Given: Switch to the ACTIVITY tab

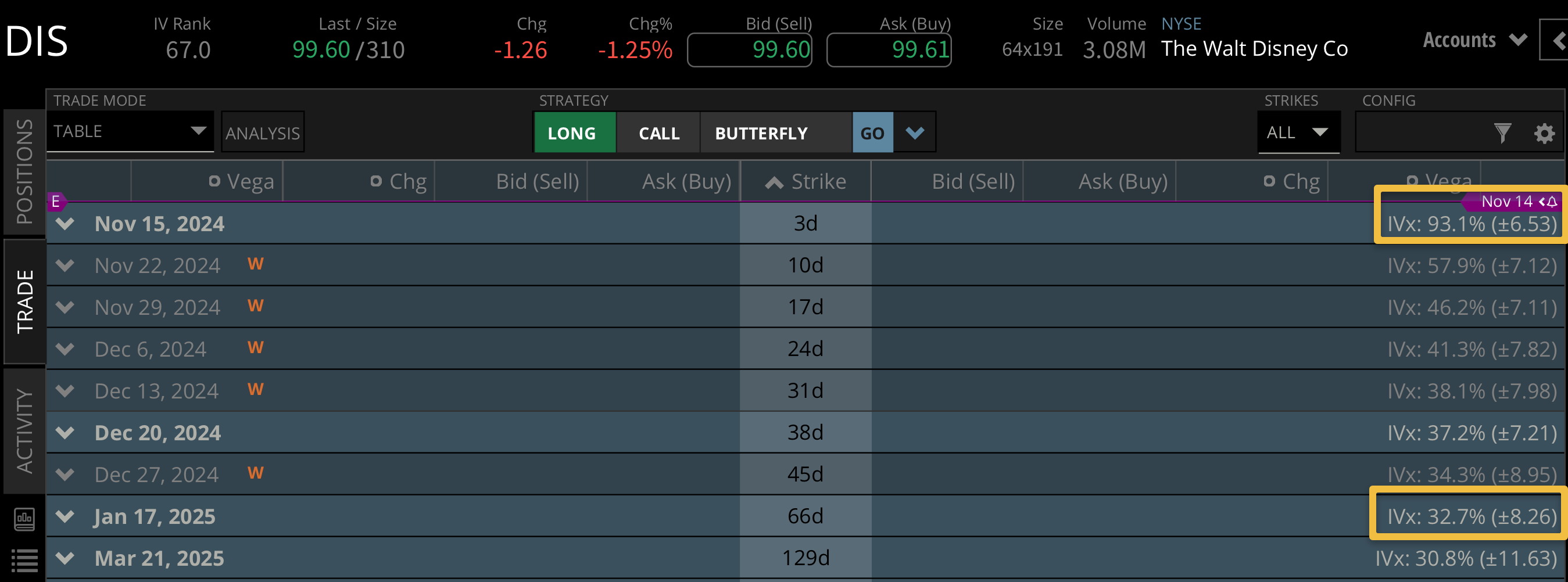Looking at the screenshot, I should (x=24, y=430).
